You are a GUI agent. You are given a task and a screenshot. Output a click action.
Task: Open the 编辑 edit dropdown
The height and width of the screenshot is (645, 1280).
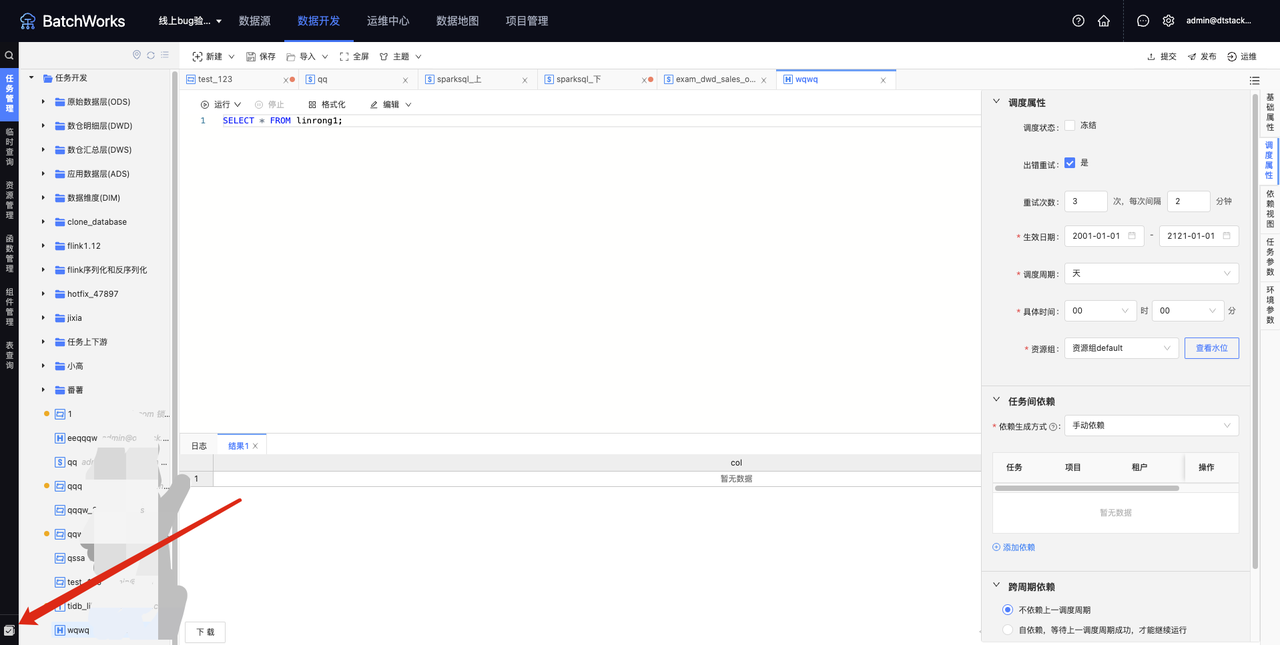[x=391, y=104]
